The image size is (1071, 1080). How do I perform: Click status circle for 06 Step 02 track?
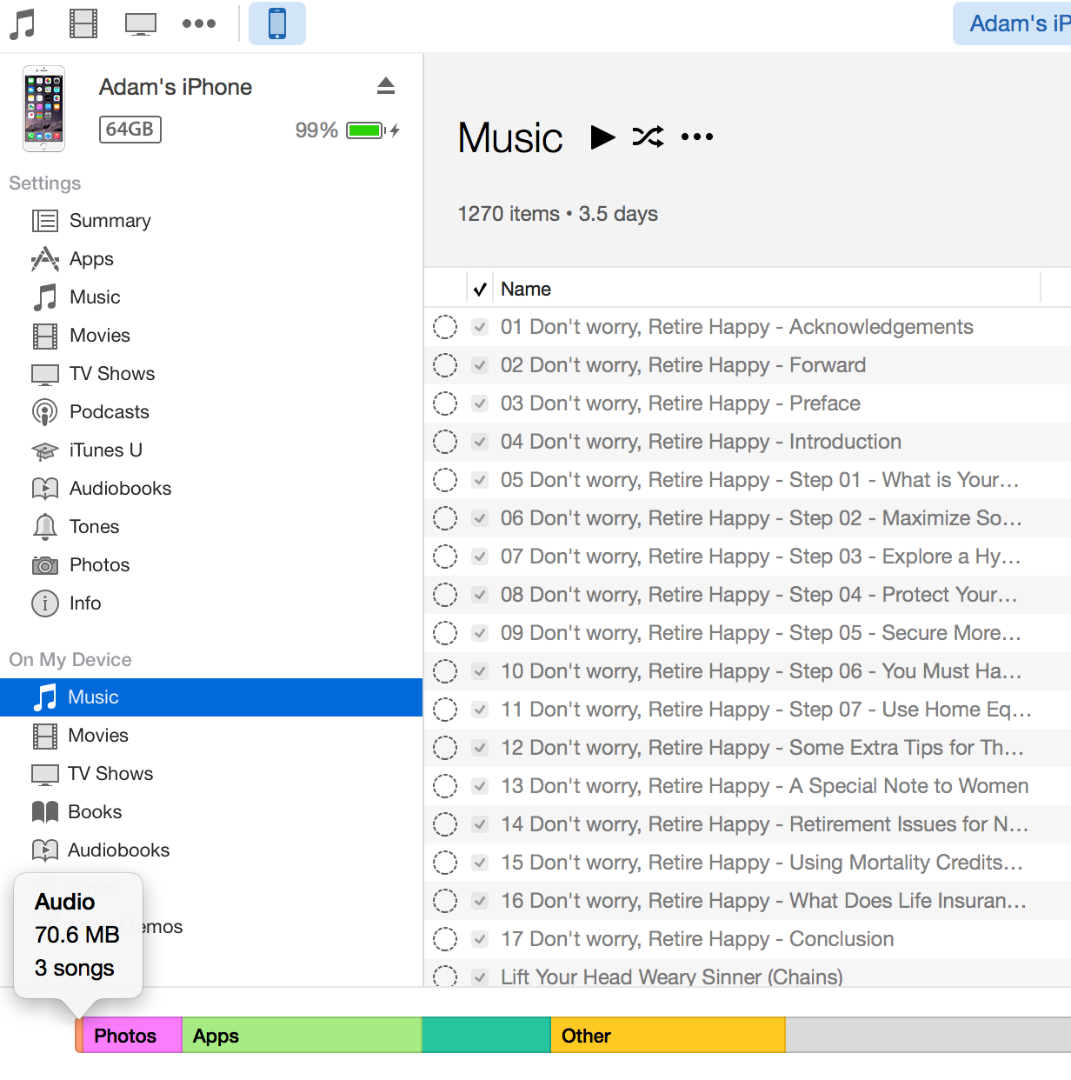click(445, 519)
